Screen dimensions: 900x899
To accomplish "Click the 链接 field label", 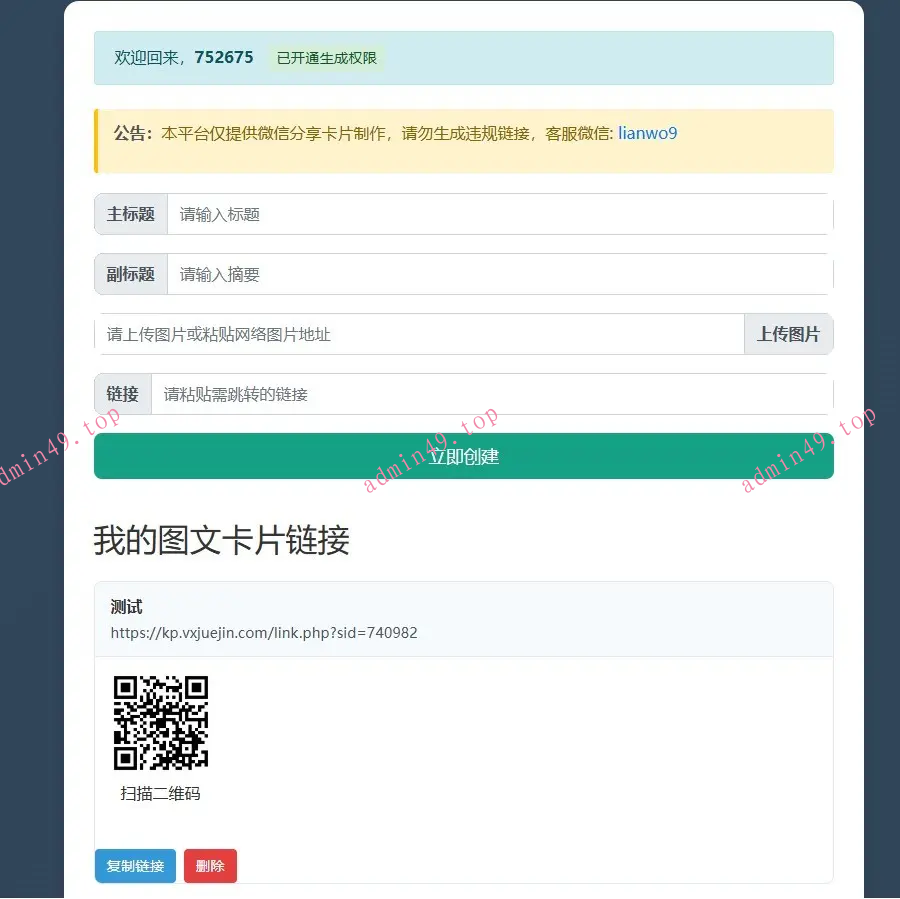I will click(x=122, y=393).
